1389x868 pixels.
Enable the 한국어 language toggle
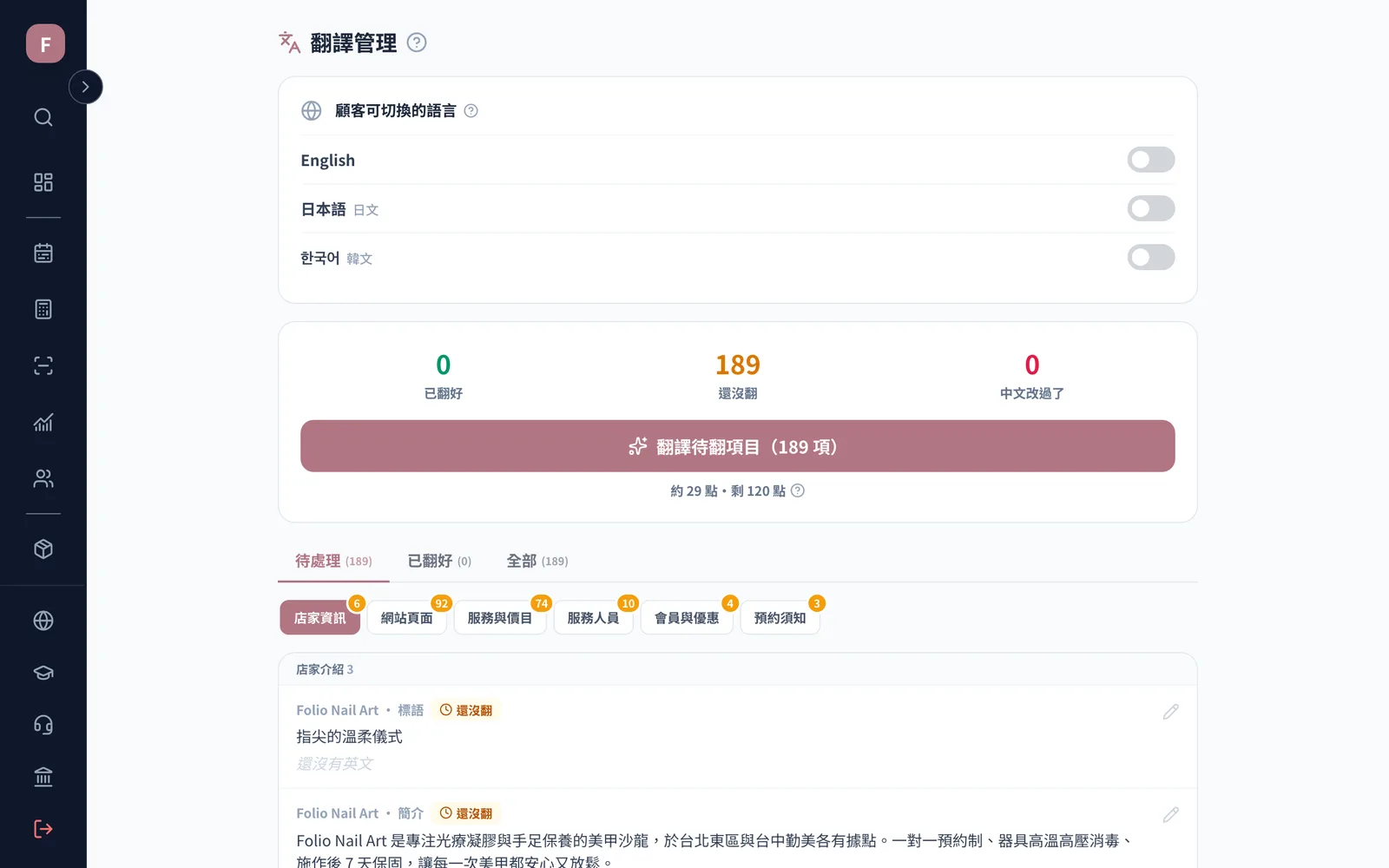click(1151, 257)
